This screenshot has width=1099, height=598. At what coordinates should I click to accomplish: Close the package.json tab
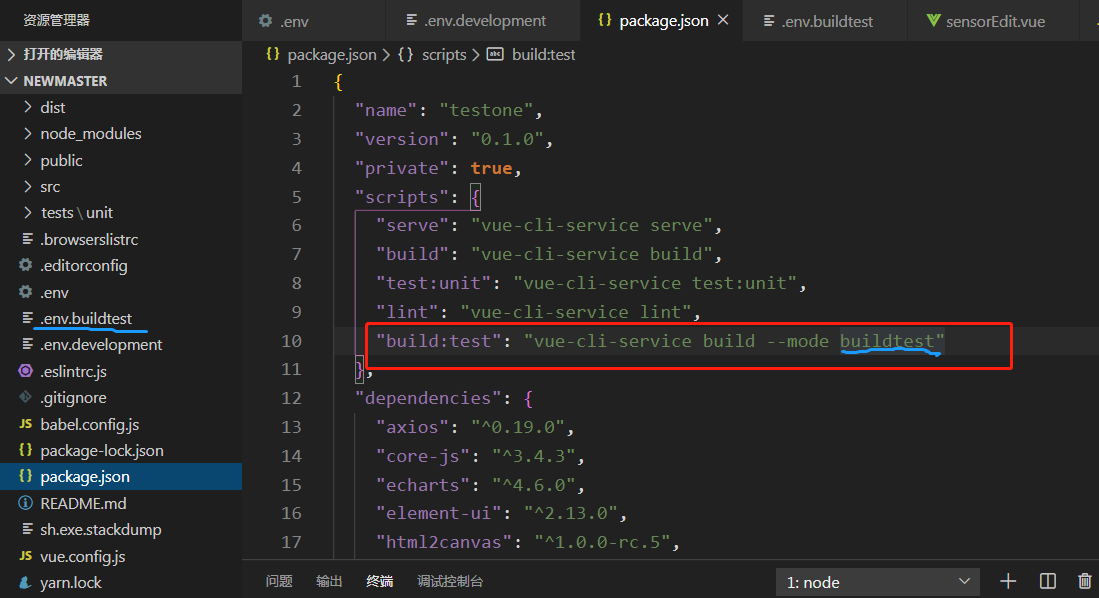723,20
